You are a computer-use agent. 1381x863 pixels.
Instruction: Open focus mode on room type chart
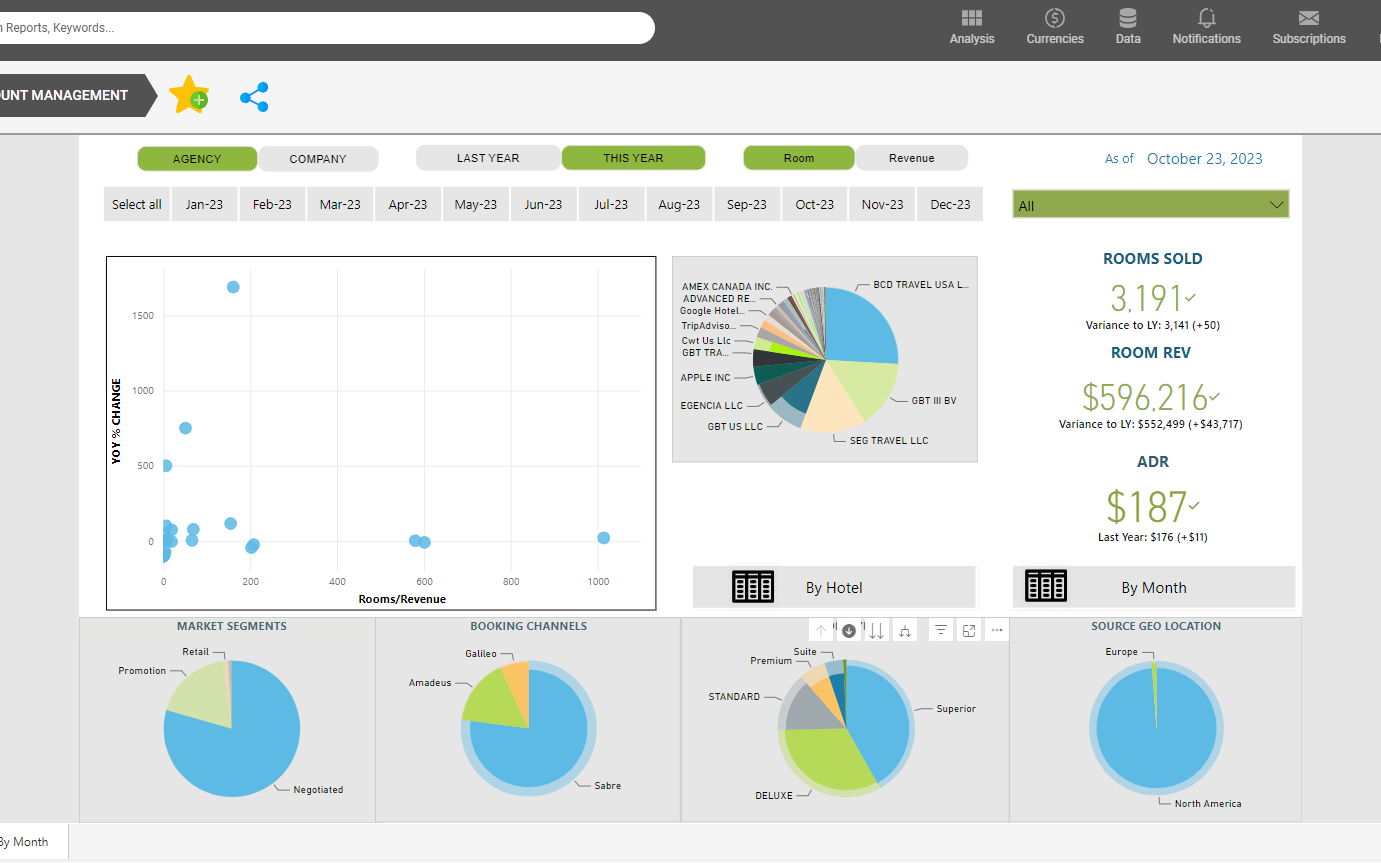point(969,630)
